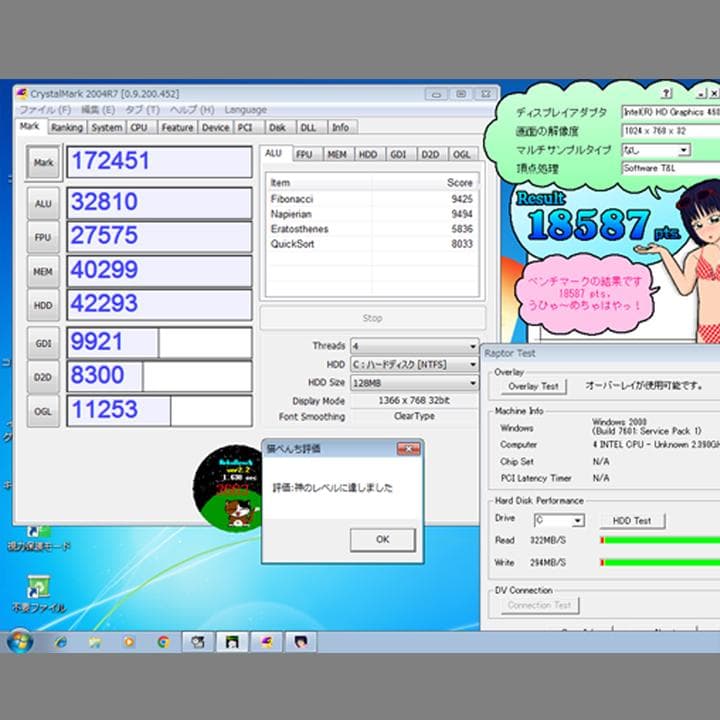This screenshot has height=720, width=720.
Task: Select the Eratosthenes row in results
Action: pos(372,229)
